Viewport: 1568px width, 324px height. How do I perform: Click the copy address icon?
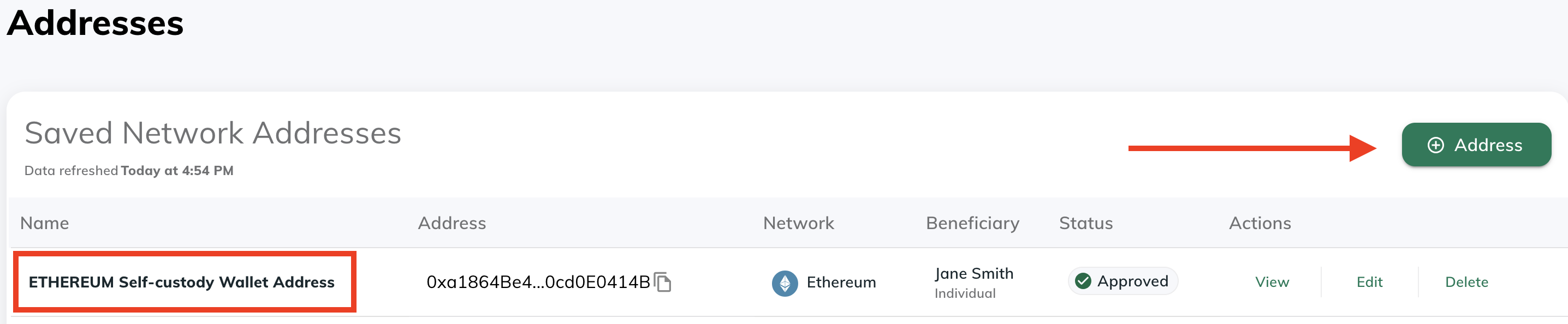pyautogui.click(x=662, y=282)
